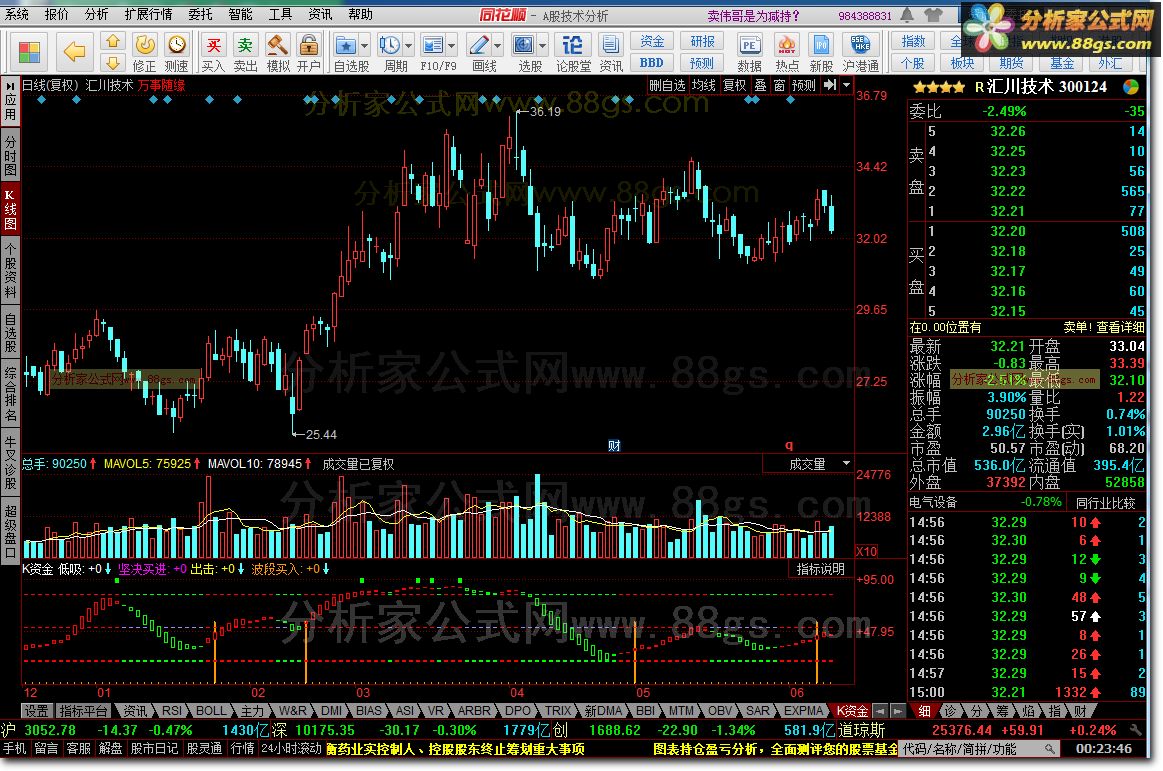Screen dimensions: 1163x771
Task: Open the 系统 menu
Action: (16, 15)
